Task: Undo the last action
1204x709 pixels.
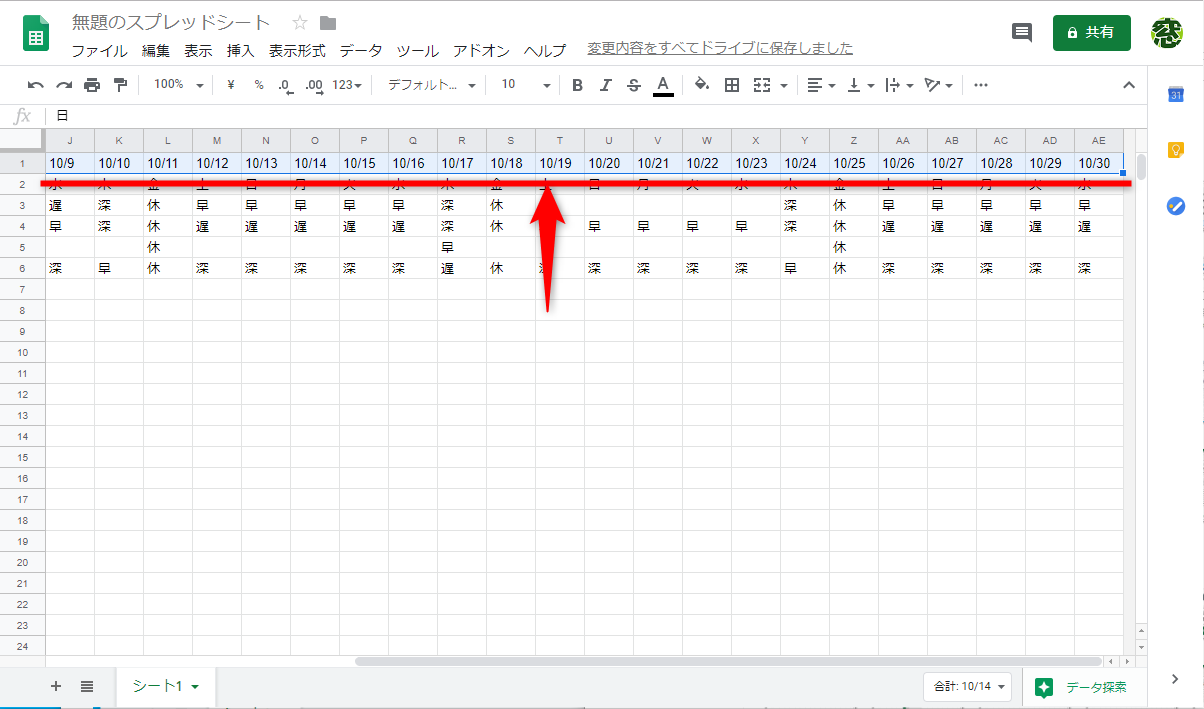Action: click(x=36, y=85)
